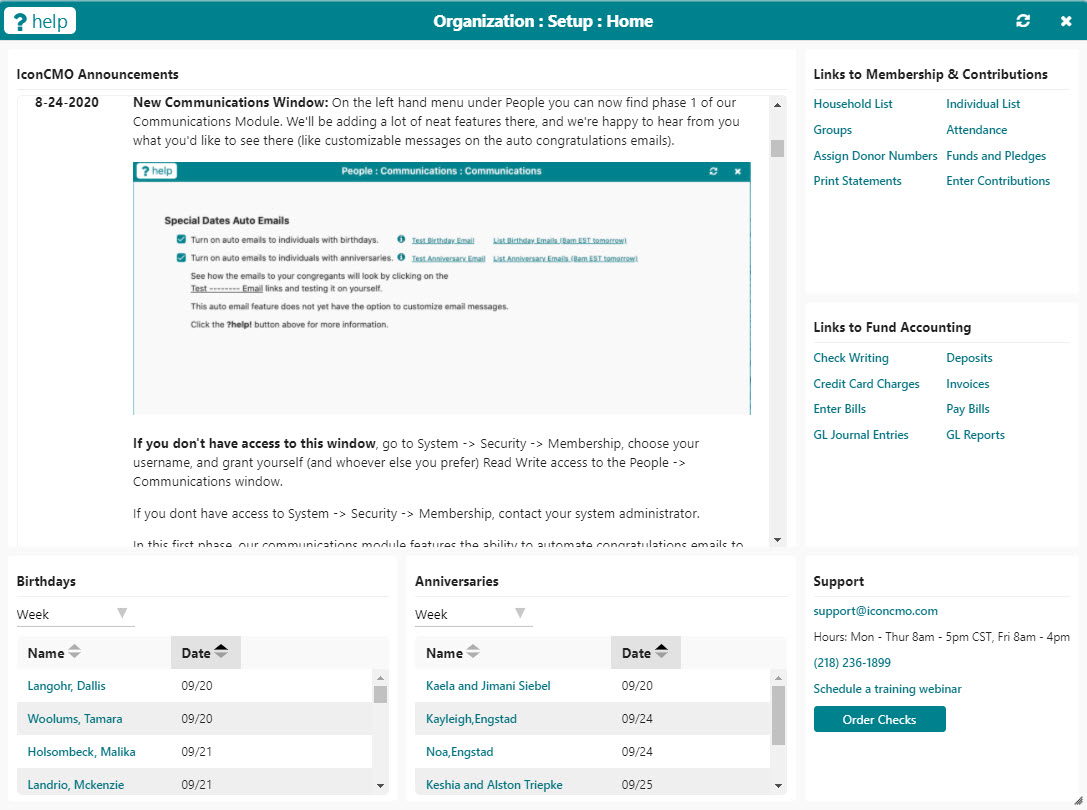
Task: Call support number (218) 236-1899
Action: click(852, 663)
